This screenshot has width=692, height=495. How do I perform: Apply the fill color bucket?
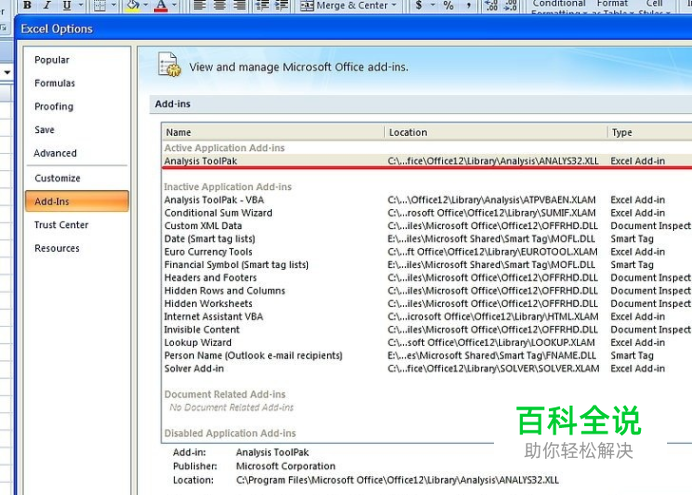(x=133, y=5)
